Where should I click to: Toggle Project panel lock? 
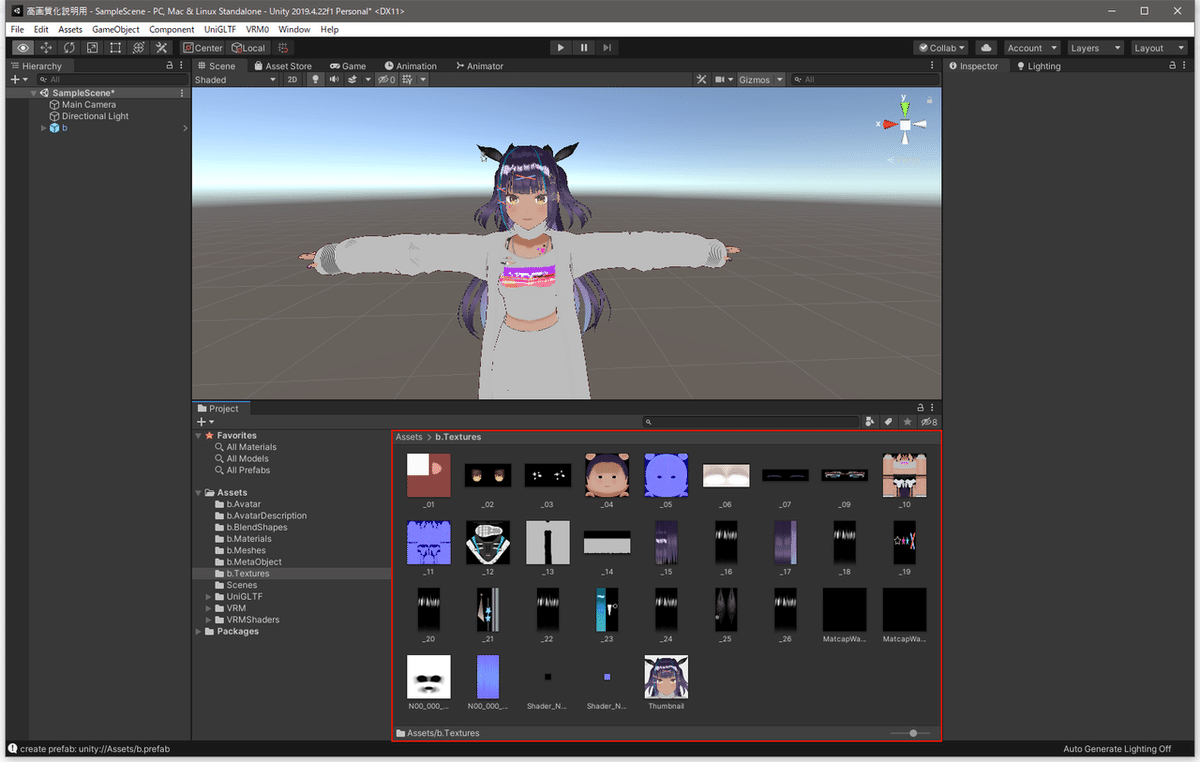[x=921, y=408]
